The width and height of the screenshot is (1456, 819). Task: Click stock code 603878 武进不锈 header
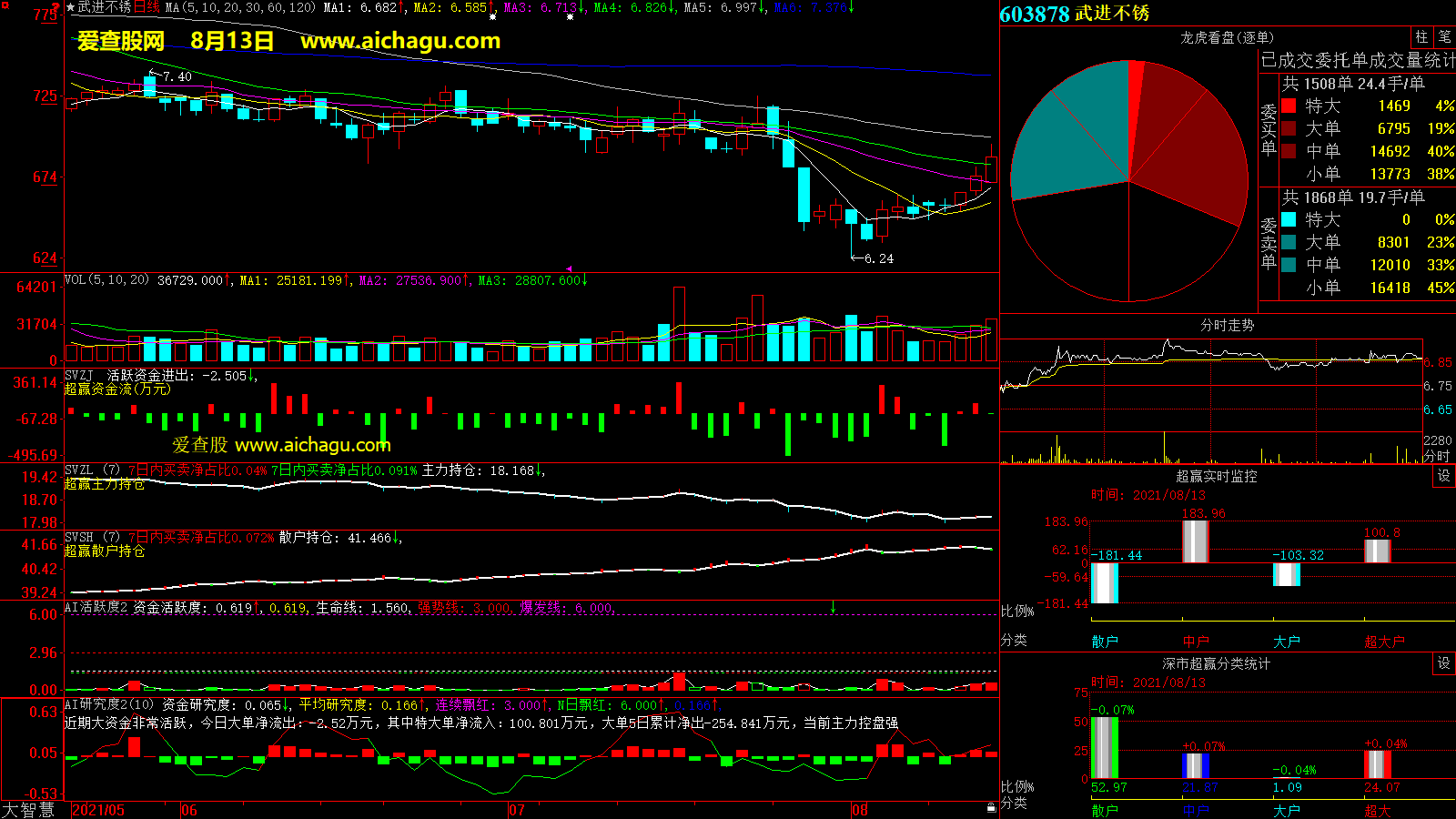click(1074, 14)
